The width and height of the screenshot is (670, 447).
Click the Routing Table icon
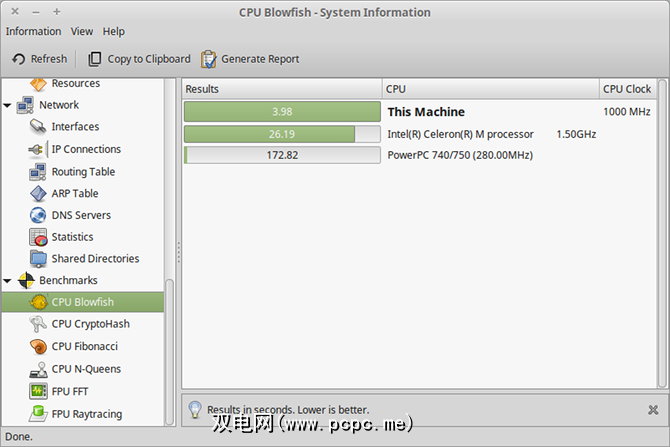[x=38, y=172]
